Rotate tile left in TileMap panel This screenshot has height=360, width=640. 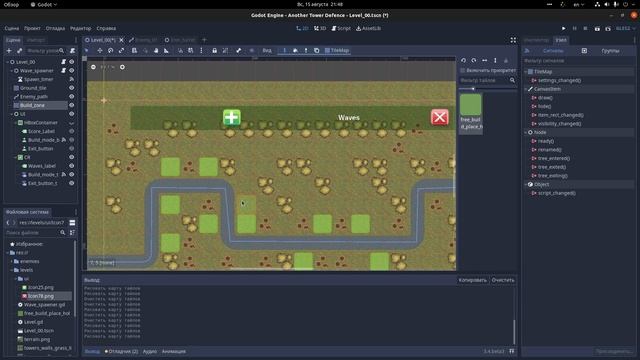pos(463,60)
